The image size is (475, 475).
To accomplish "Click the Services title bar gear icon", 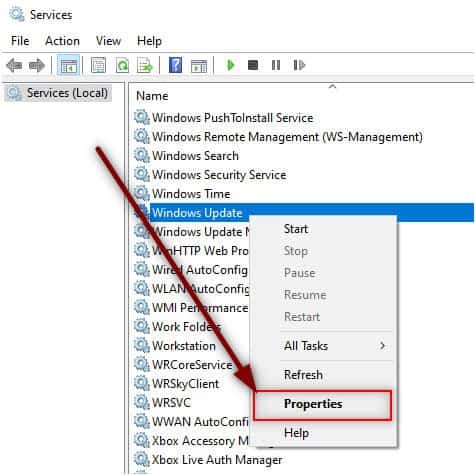I will [17, 15].
